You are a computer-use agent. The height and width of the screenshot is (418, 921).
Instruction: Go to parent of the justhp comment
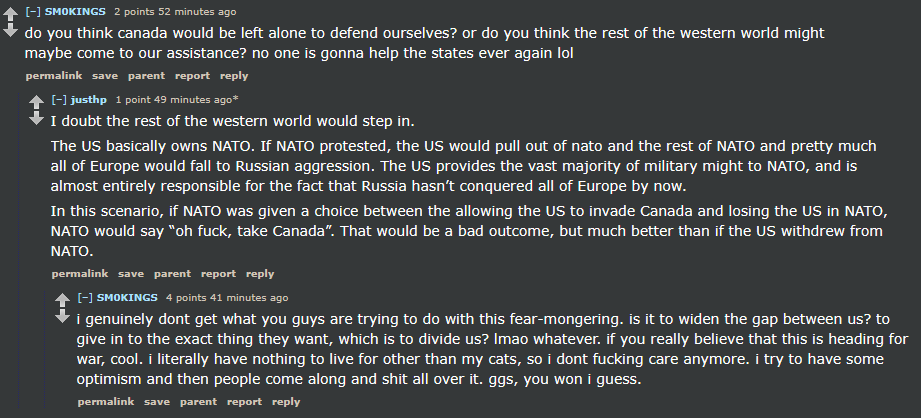coord(172,274)
